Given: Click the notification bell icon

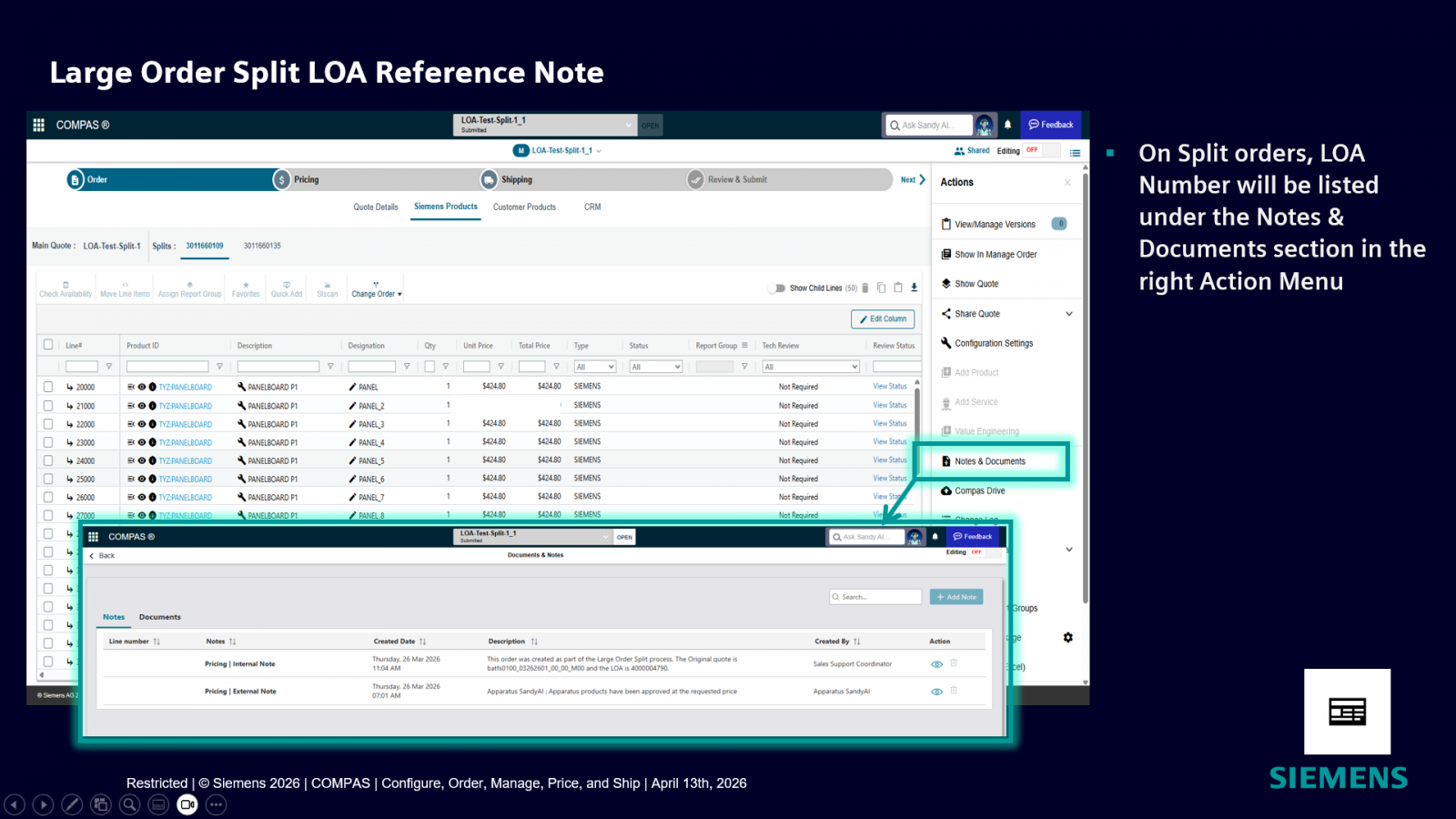Looking at the screenshot, I should (x=1007, y=126).
